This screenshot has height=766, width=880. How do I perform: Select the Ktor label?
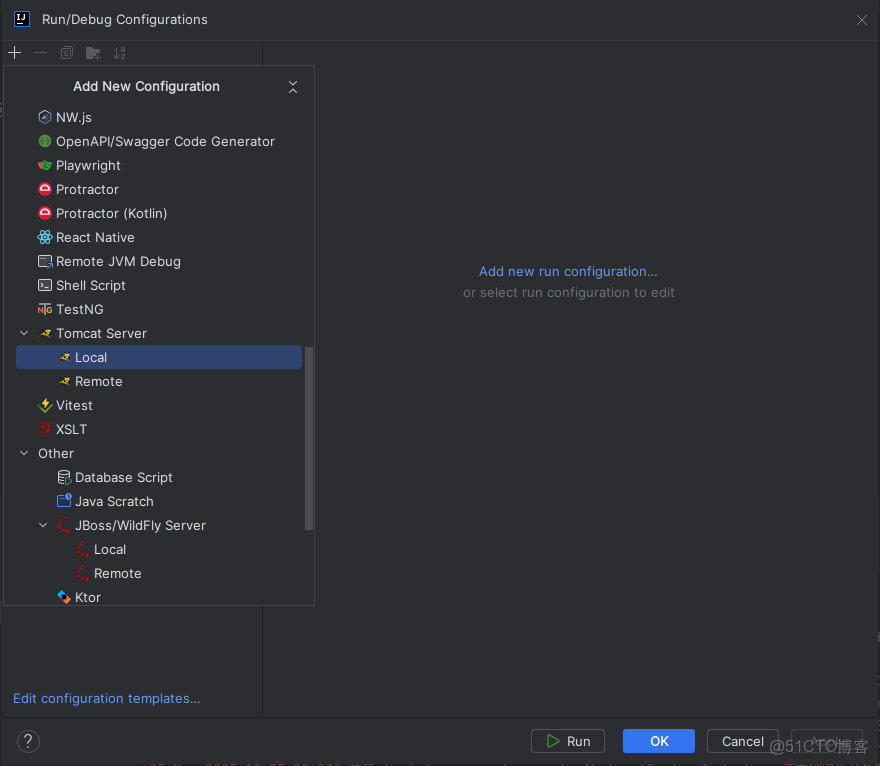point(88,597)
